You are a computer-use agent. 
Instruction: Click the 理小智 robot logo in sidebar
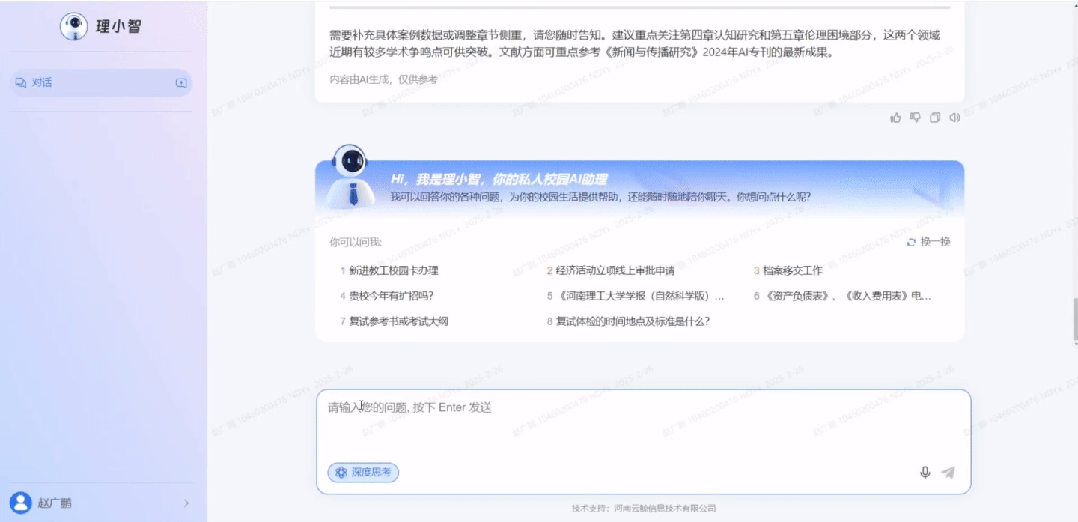point(74,27)
